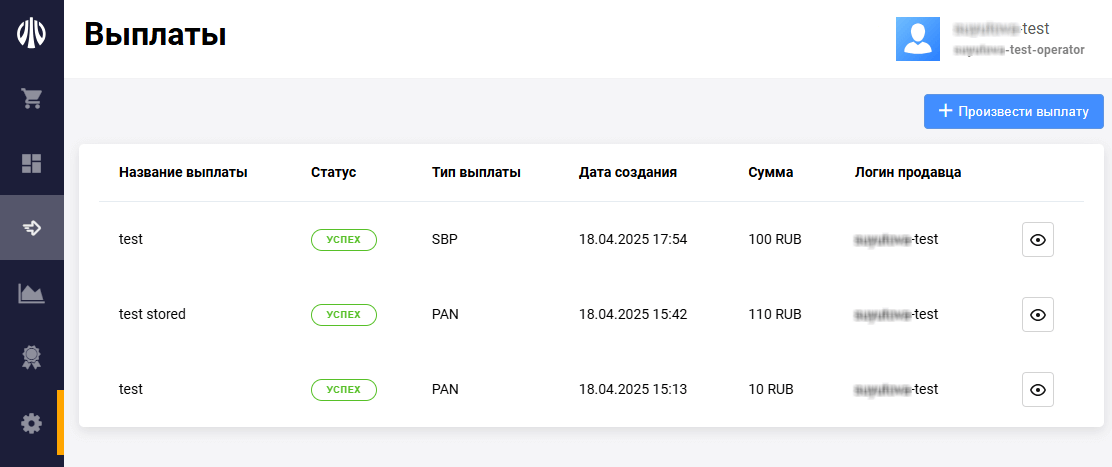
Task: Click the company logo in the sidebar
Action: click(31, 33)
